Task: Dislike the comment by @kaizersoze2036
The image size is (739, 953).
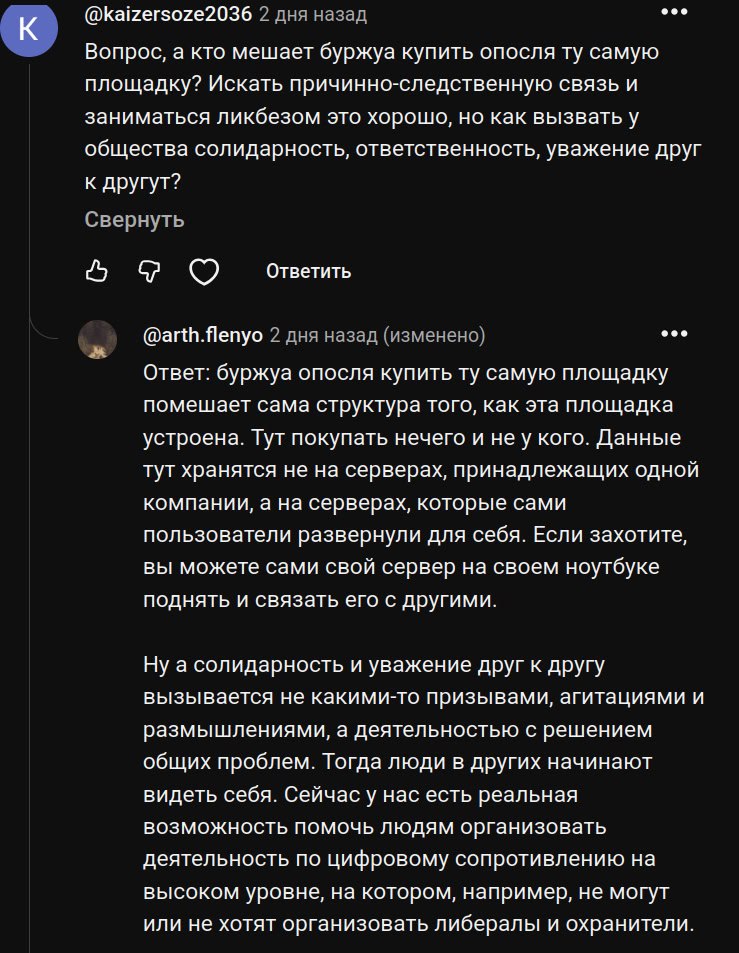Action: (149, 271)
